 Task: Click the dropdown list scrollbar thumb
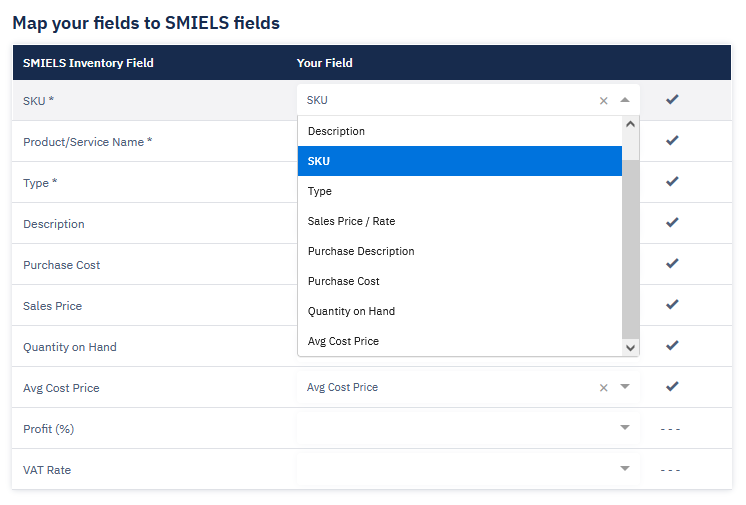click(630, 249)
